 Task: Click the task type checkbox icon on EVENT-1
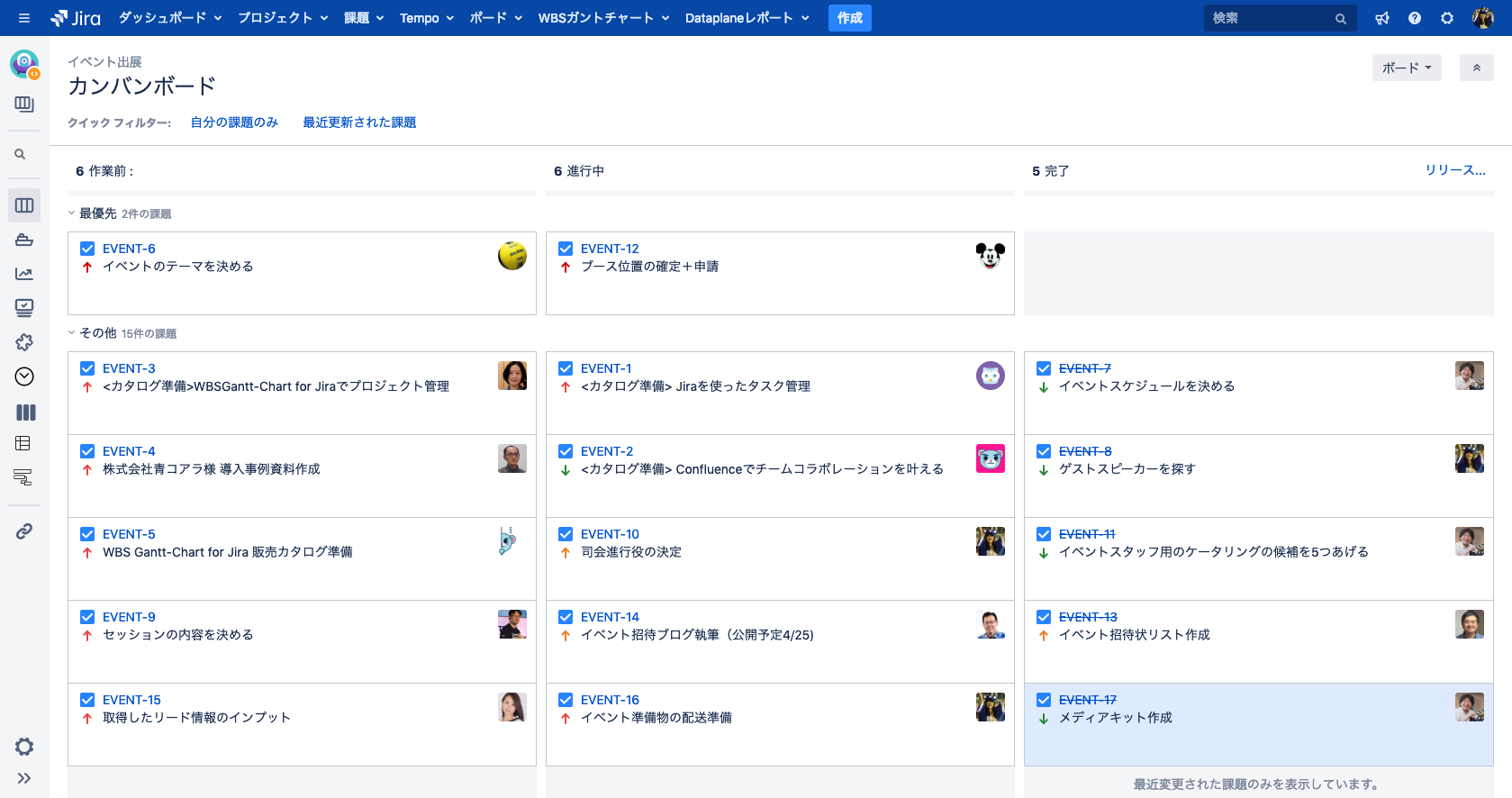point(566,368)
